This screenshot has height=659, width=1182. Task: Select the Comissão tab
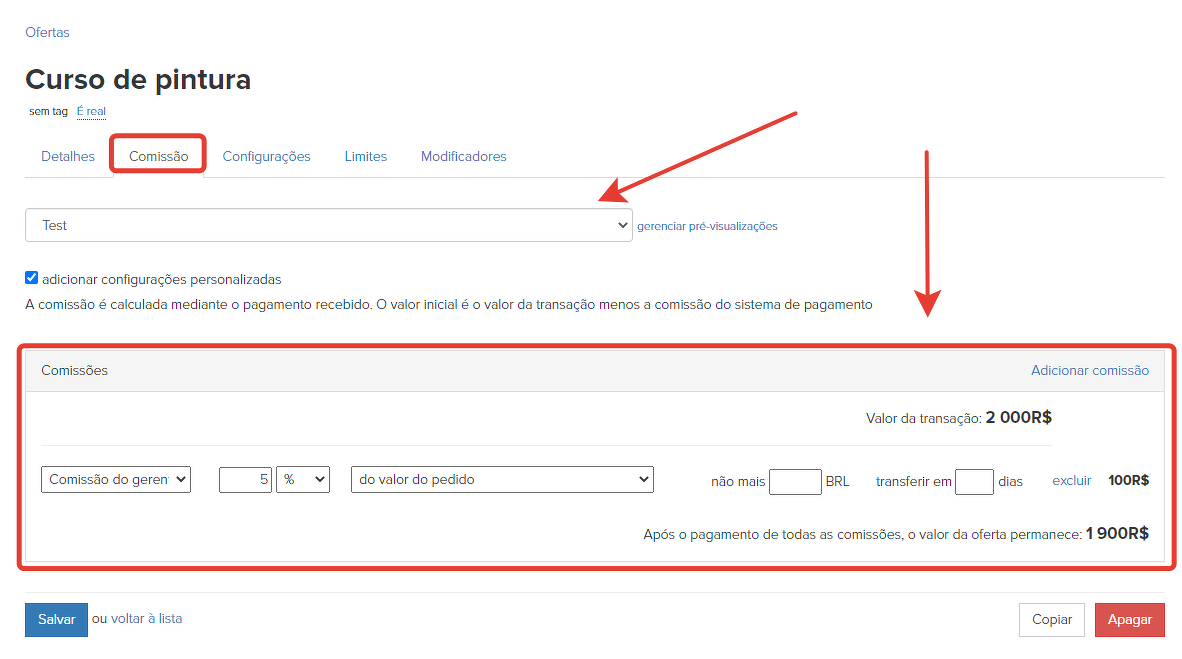tap(158, 156)
